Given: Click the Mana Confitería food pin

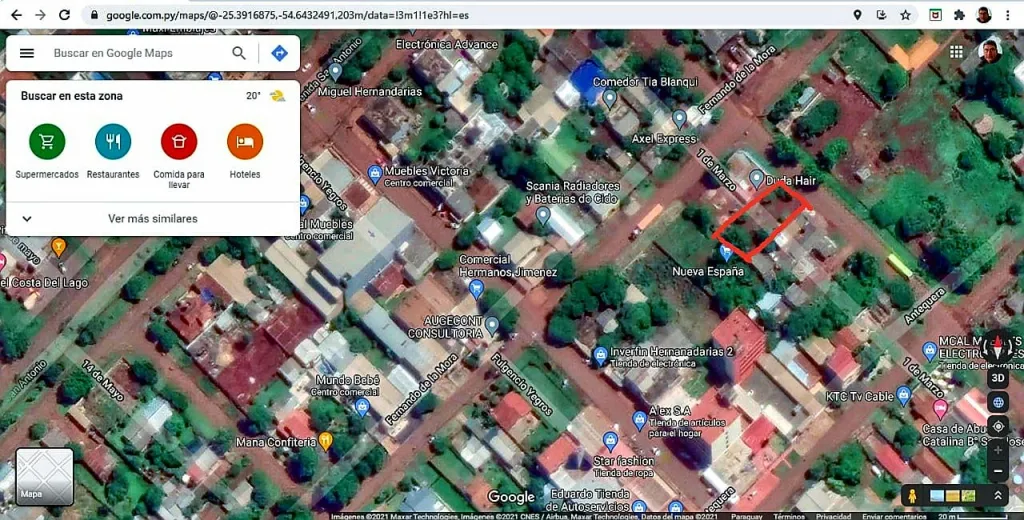Looking at the screenshot, I should [326, 442].
